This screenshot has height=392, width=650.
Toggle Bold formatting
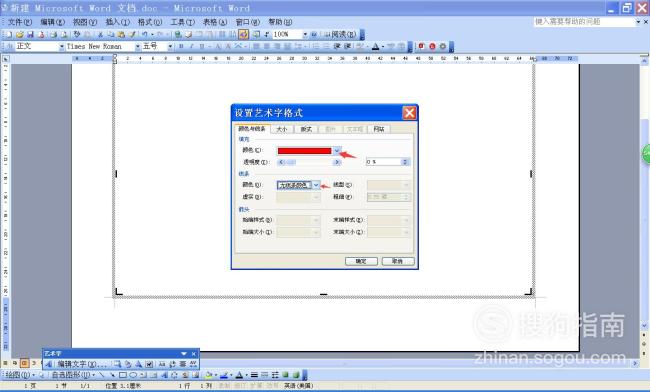[x=181, y=47]
